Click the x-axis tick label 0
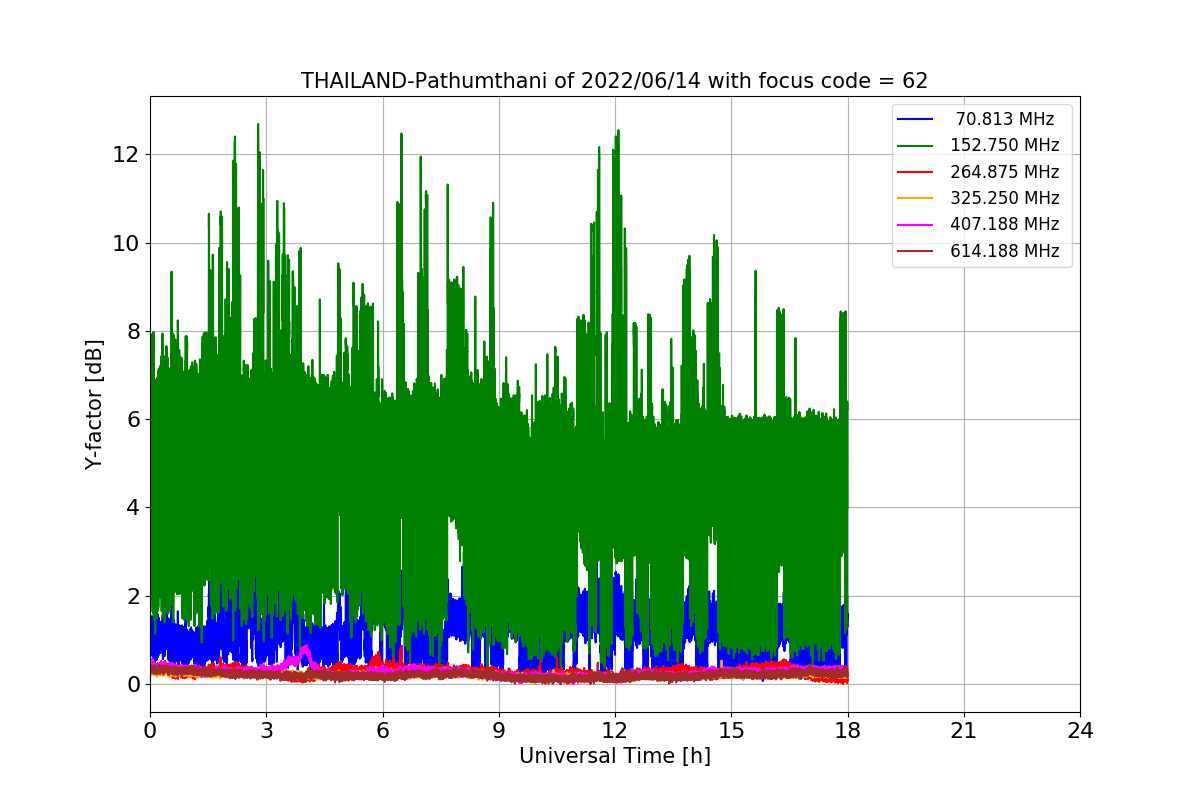Viewport: 1200px width, 800px height. (150, 730)
